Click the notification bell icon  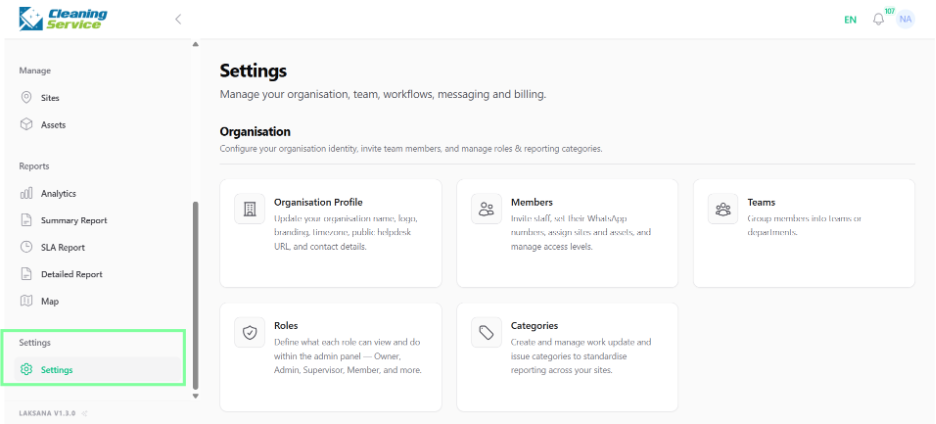pyautogui.click(x=878, y=19)
